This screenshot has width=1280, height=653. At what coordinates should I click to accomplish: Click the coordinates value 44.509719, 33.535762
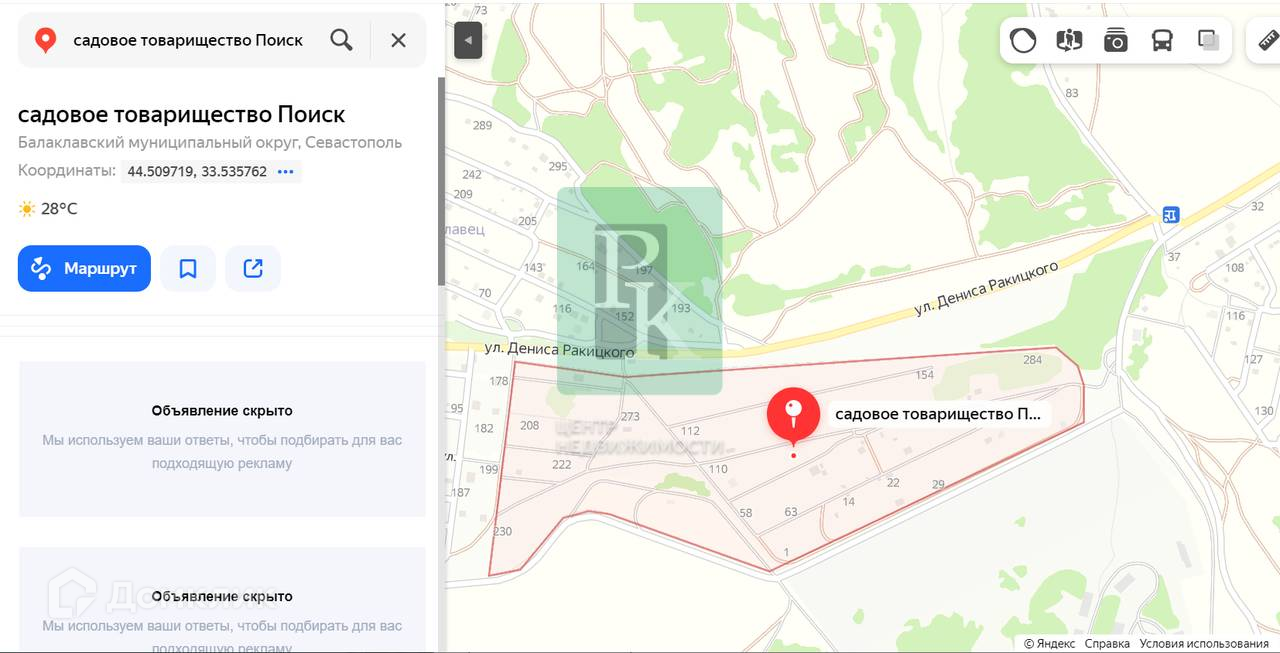coord(197,171)
